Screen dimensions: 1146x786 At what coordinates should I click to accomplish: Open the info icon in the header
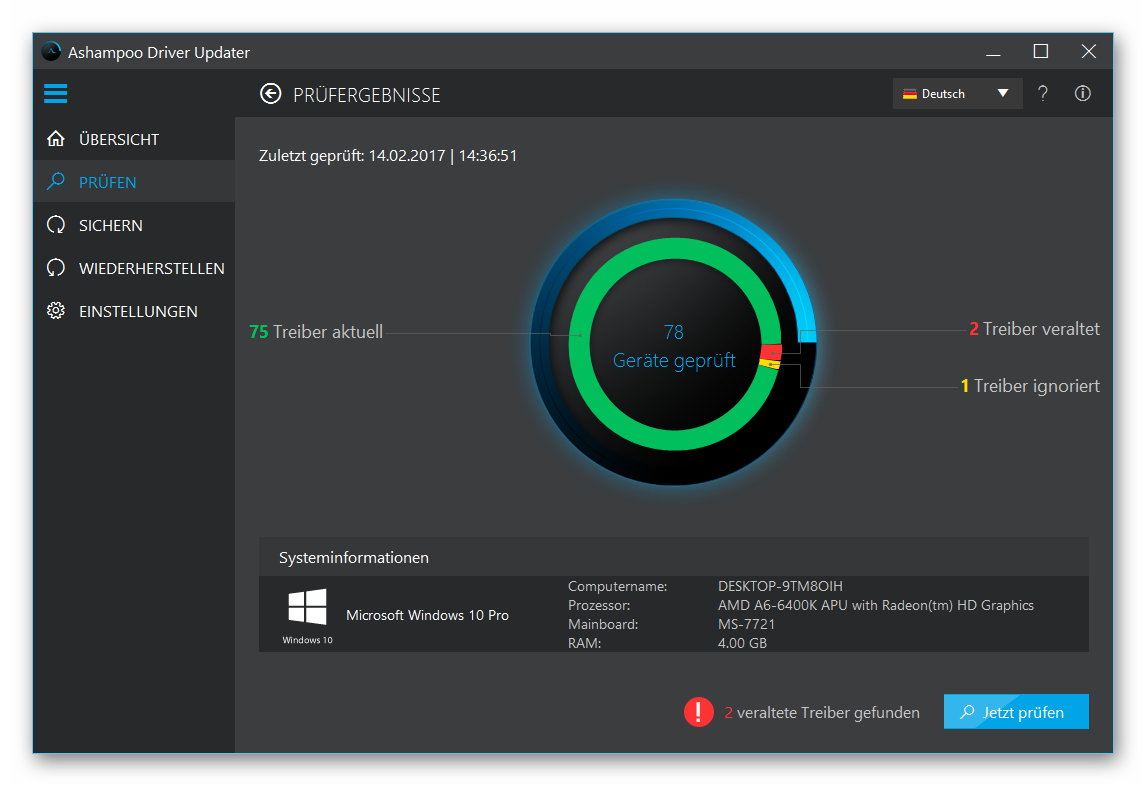[x=1082, y=93]
